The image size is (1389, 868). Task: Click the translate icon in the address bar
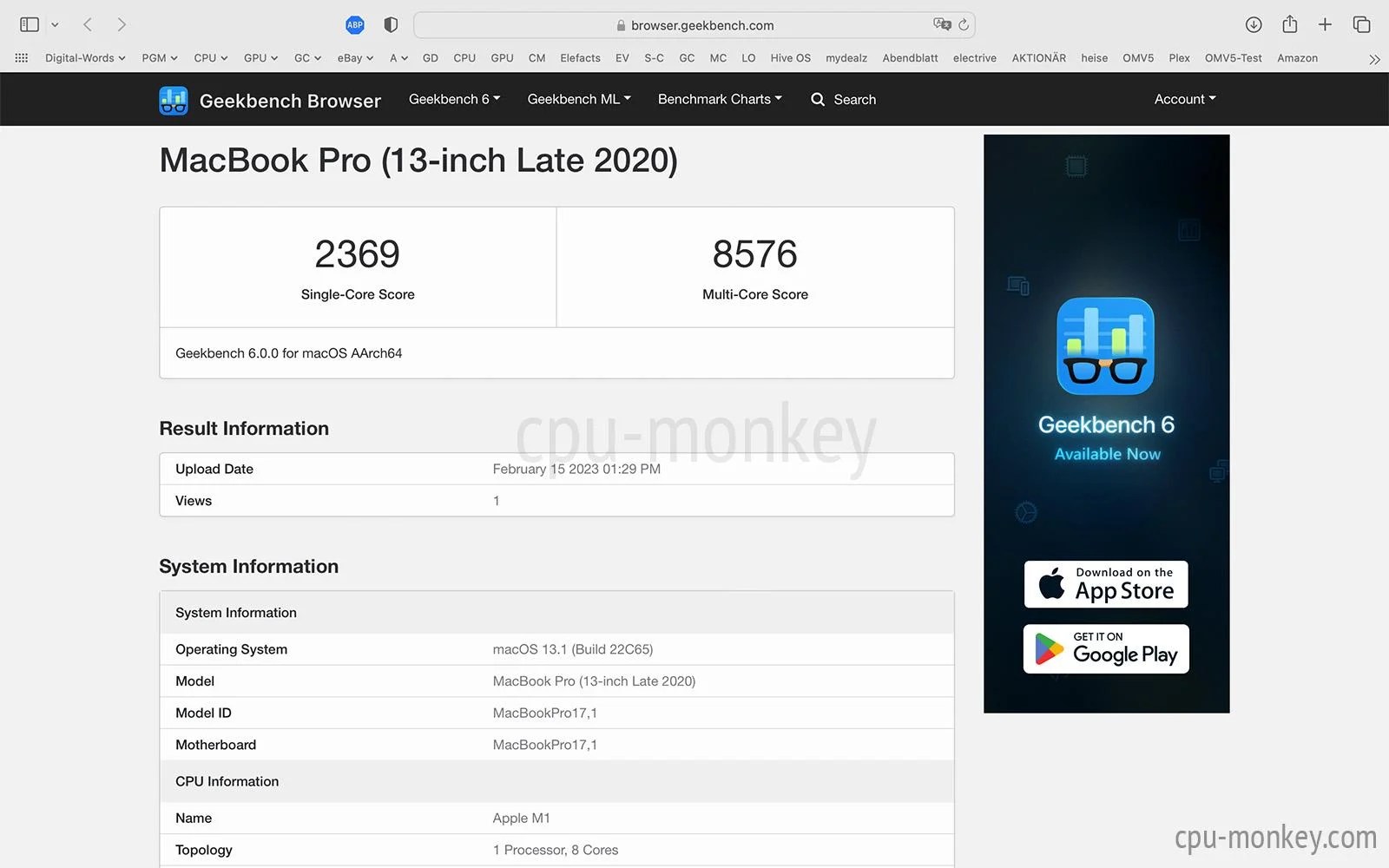pos(942,24)
